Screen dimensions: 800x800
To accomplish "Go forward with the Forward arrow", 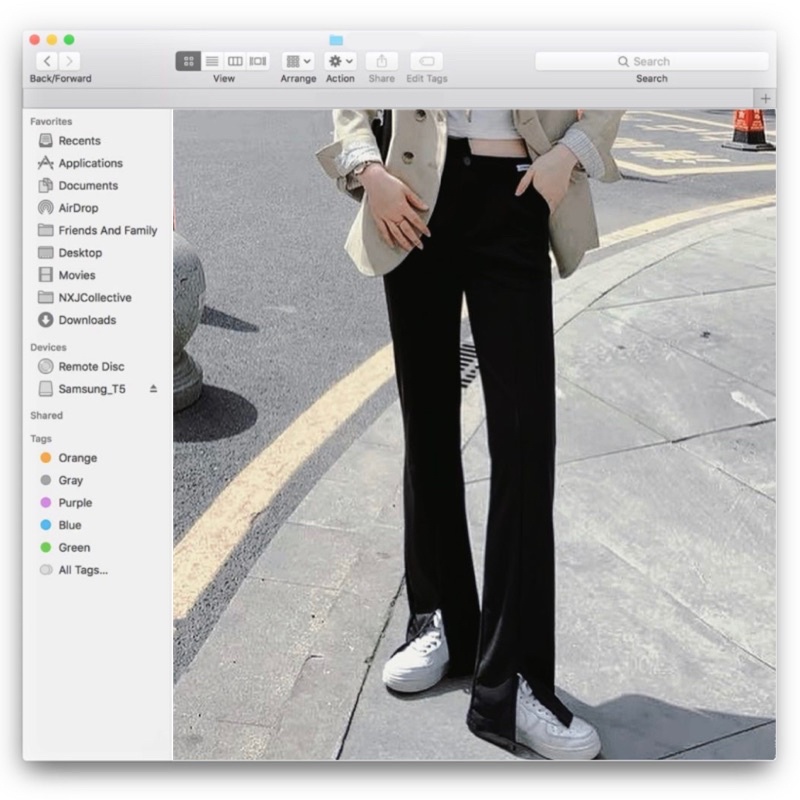I will [x=70, y=61].
